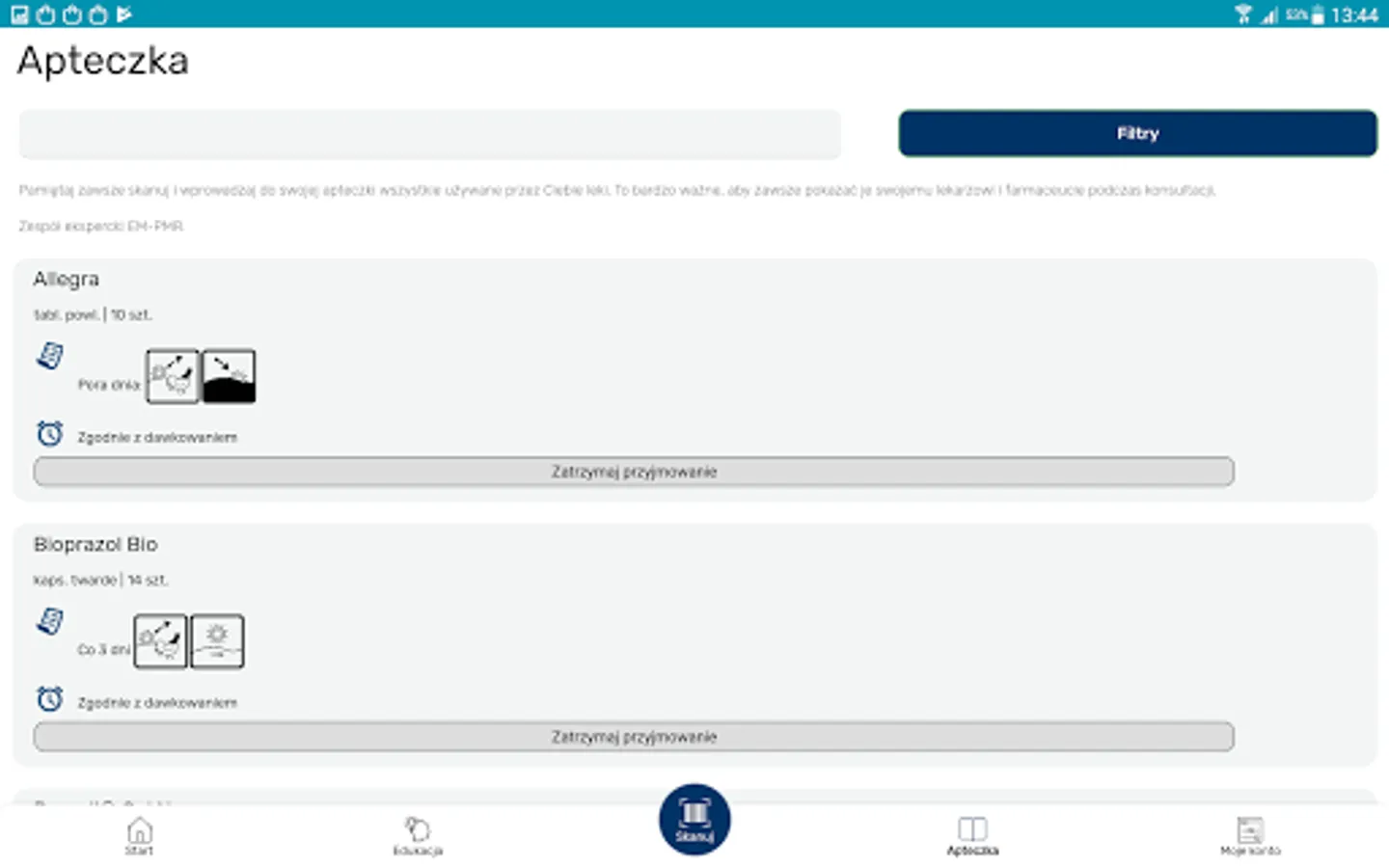Screen dimensions: 1389x868
Task: Click Bioprazol Bio 'Zgodnie z dawkowaniem' text
Action: click(157, 703)
